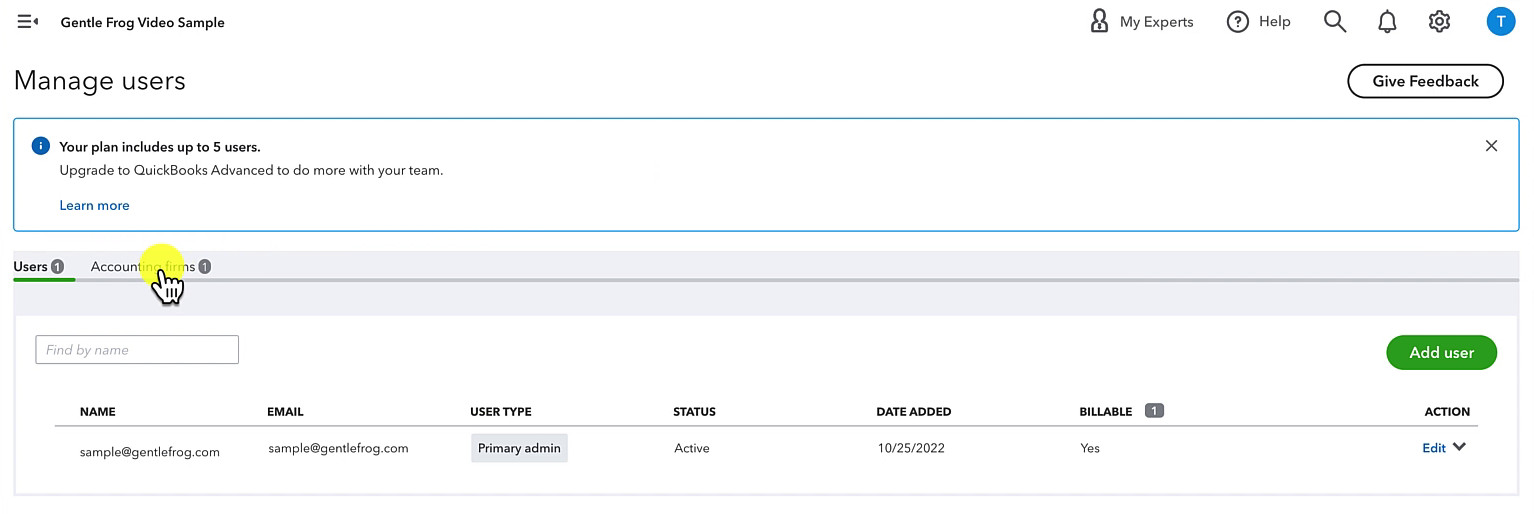Viewport: 1534px width, 514px height.
Task: Open My Experts person icon
Action: [x=1099, y=21]
